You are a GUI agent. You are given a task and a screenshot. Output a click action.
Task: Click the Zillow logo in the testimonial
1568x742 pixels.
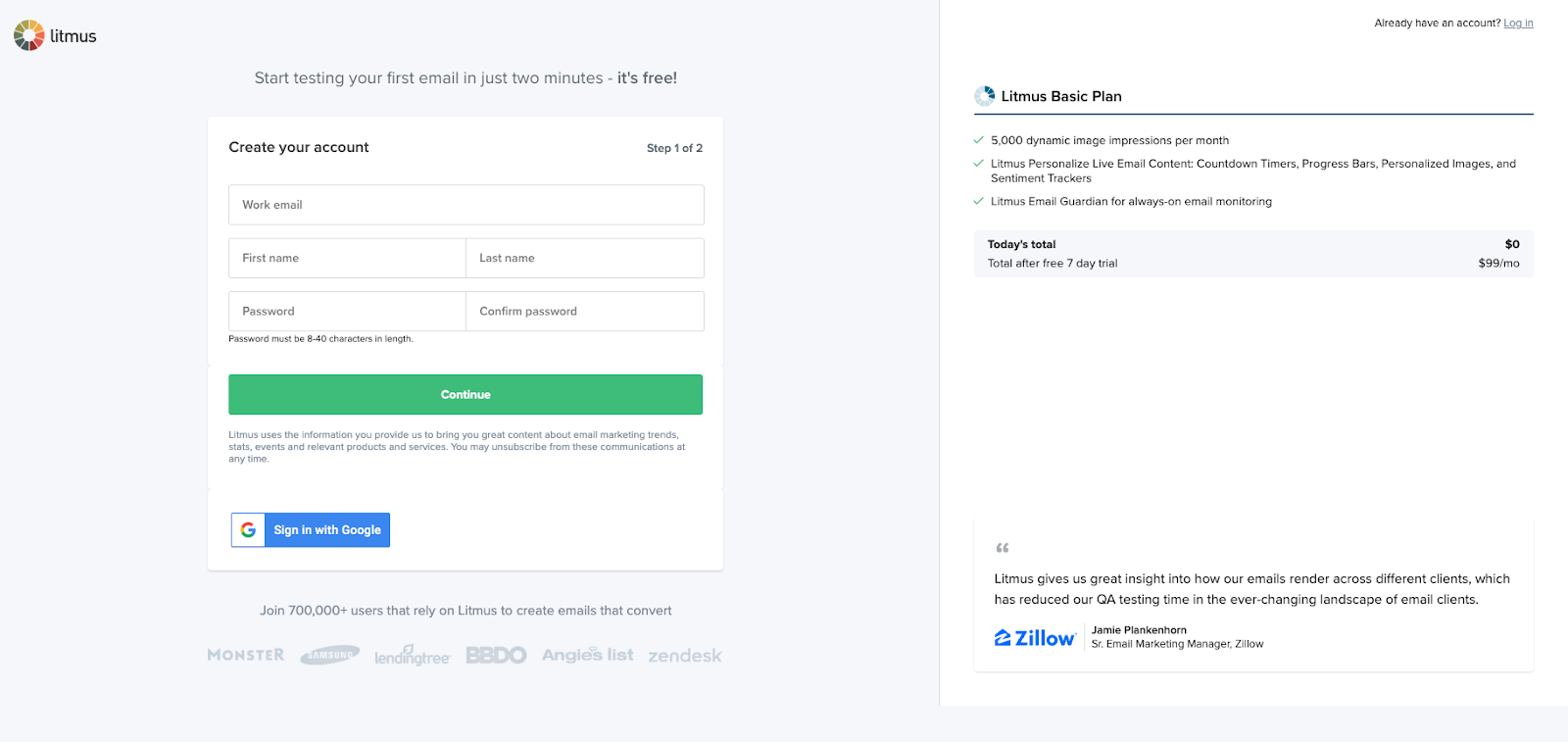coord(1034,636)
